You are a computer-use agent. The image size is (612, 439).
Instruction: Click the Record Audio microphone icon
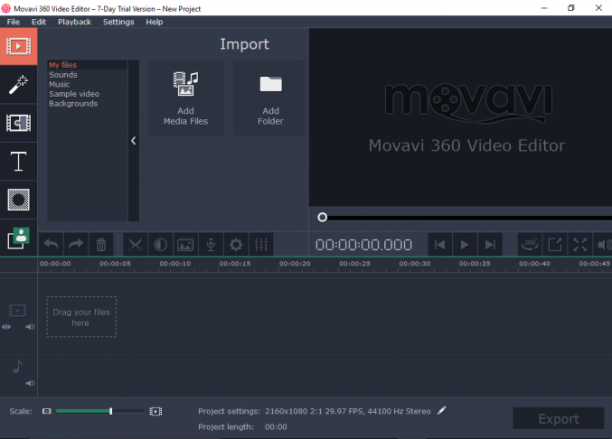click(x=211, y=245)
